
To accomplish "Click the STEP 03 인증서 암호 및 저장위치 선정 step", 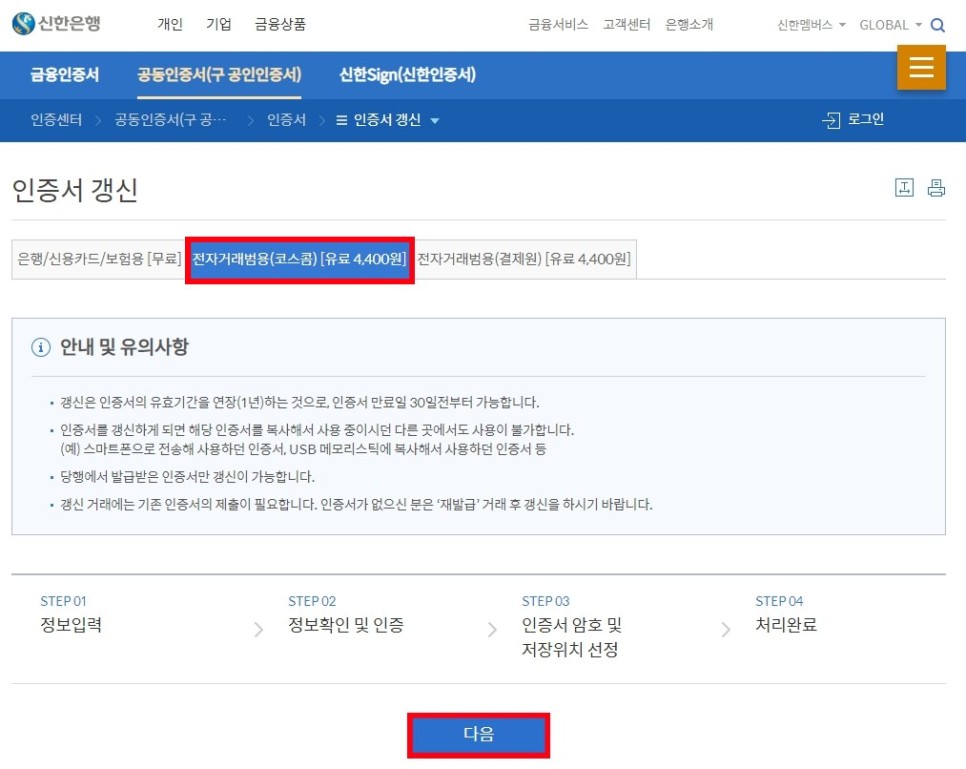I will coord(572,627).
